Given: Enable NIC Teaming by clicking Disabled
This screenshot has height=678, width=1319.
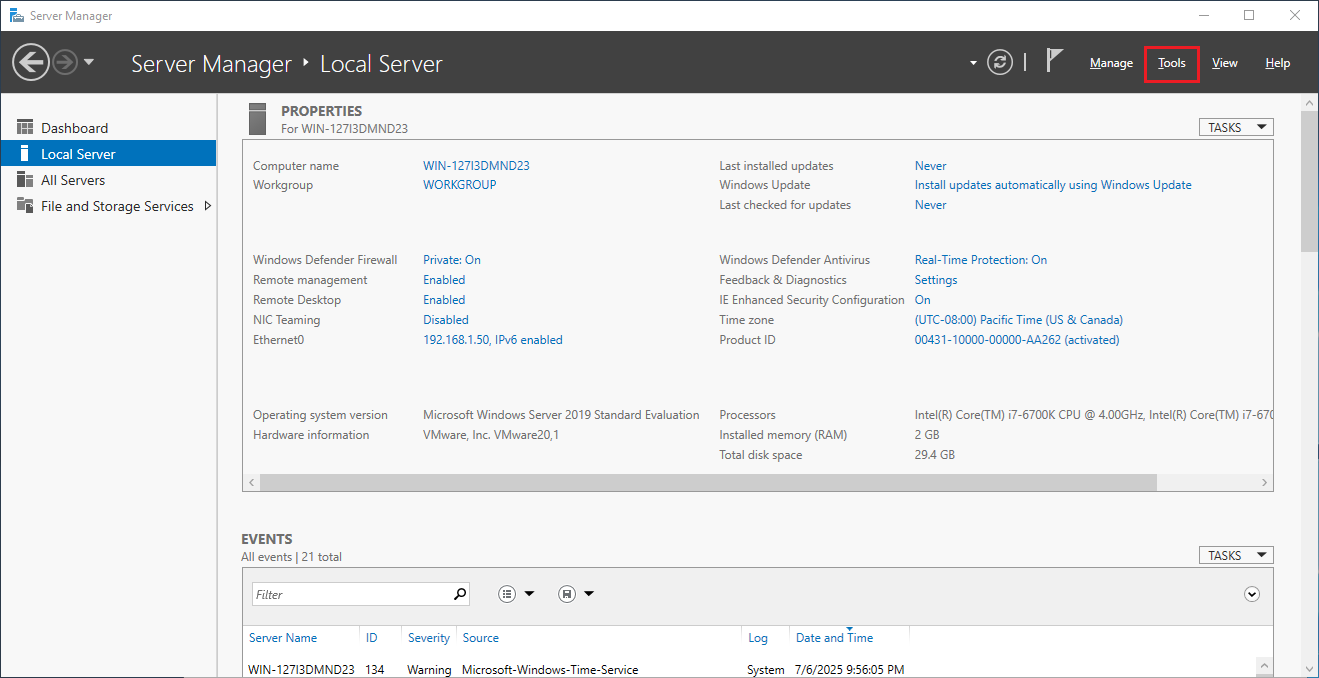Looking at the screenshot, I should pyautogui.click(x=445, y=319).
